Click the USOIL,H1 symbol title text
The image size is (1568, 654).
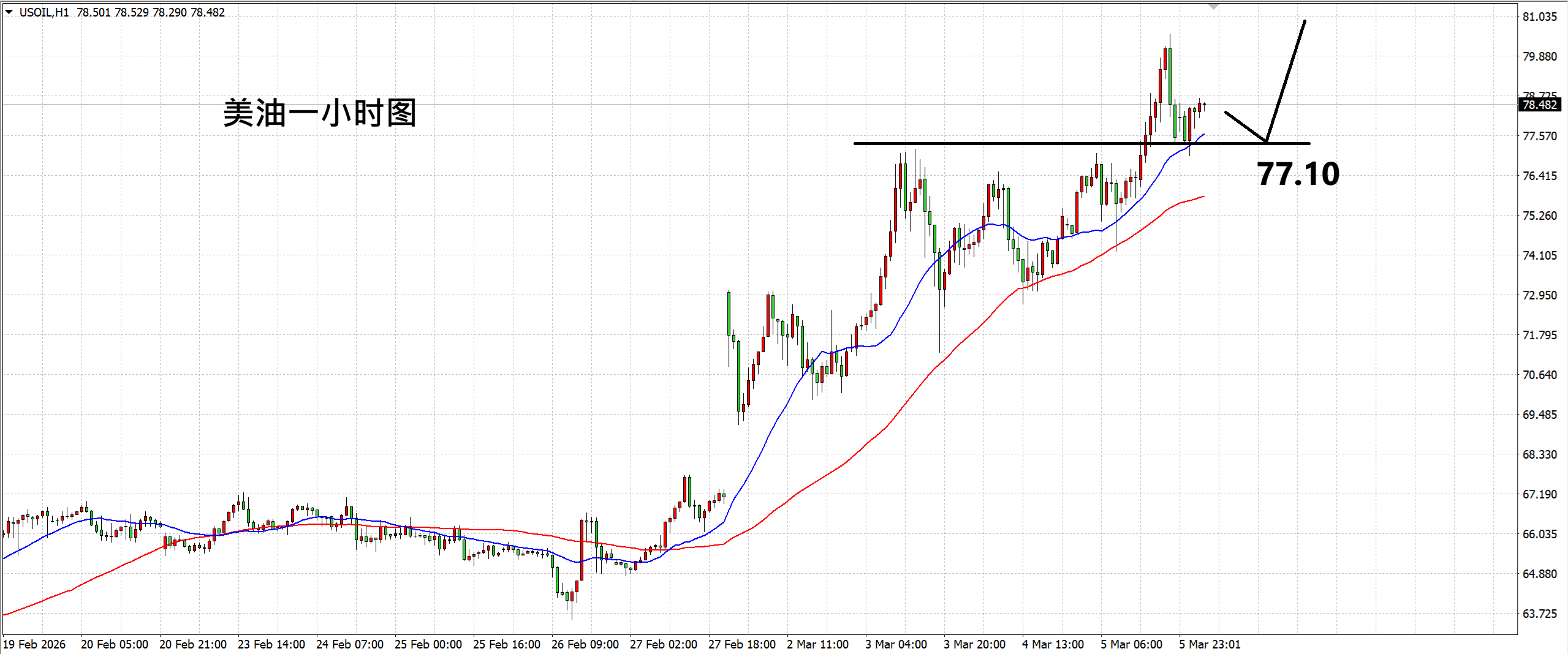click(44, 12)
